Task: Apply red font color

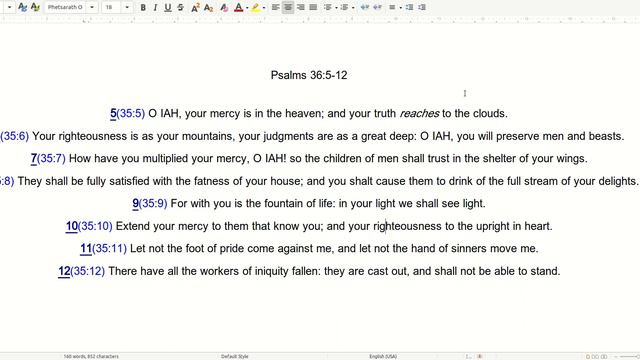Action: [238, 7]
